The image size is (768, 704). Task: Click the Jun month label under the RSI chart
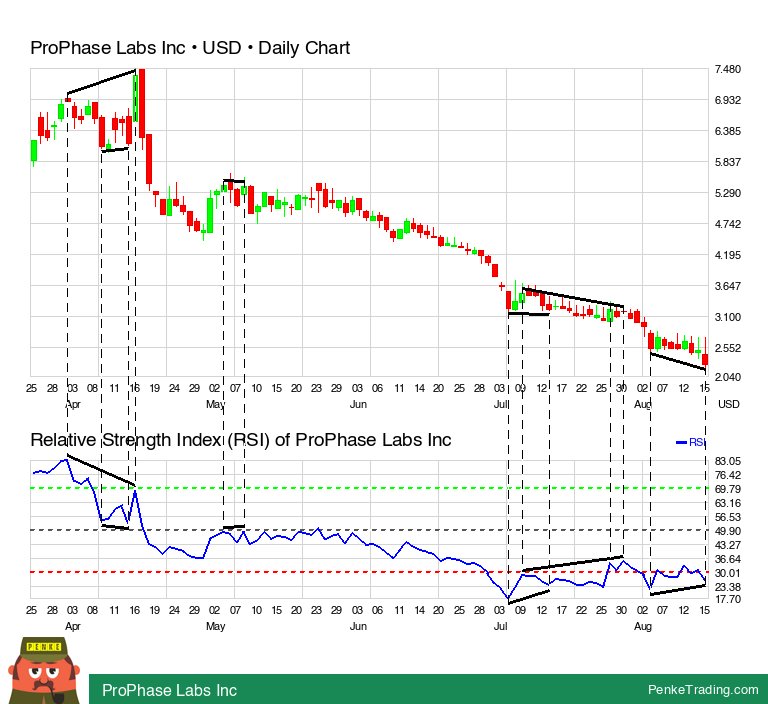(358, 626)
